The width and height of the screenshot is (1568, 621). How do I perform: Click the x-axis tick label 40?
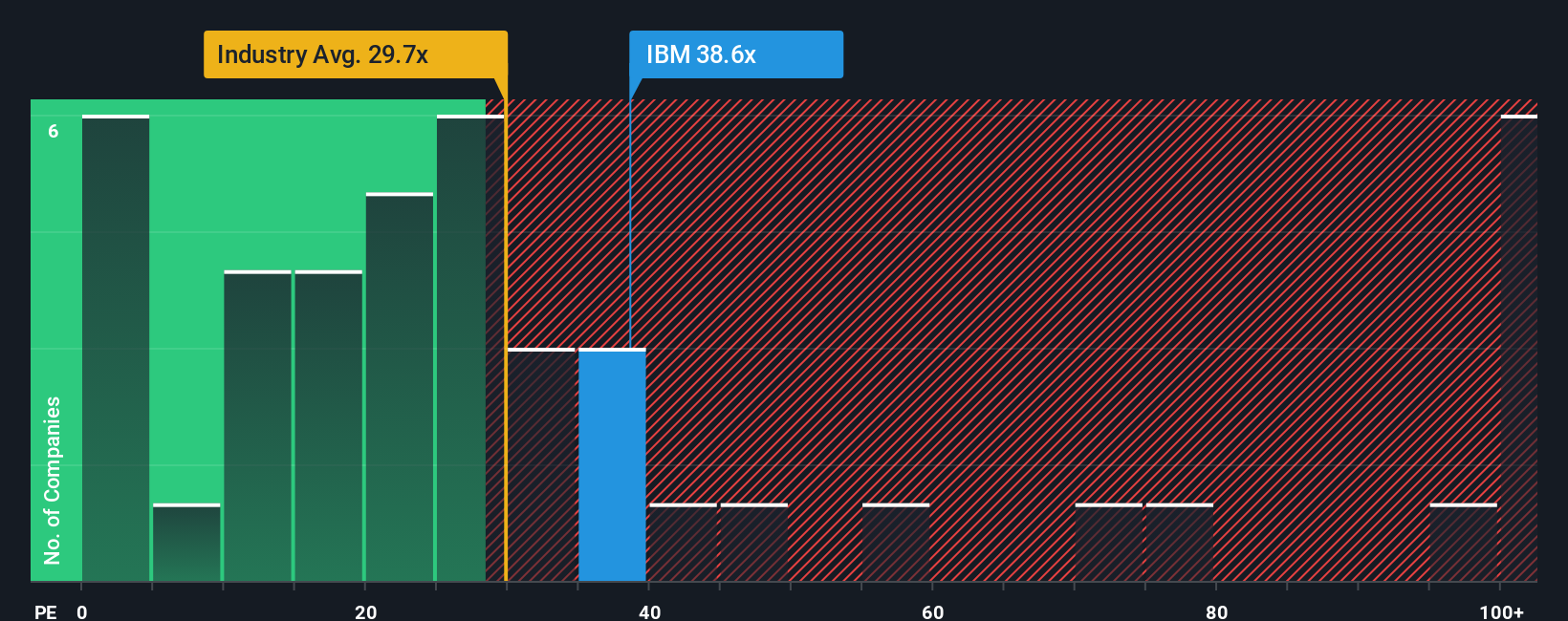click(649, 612)
